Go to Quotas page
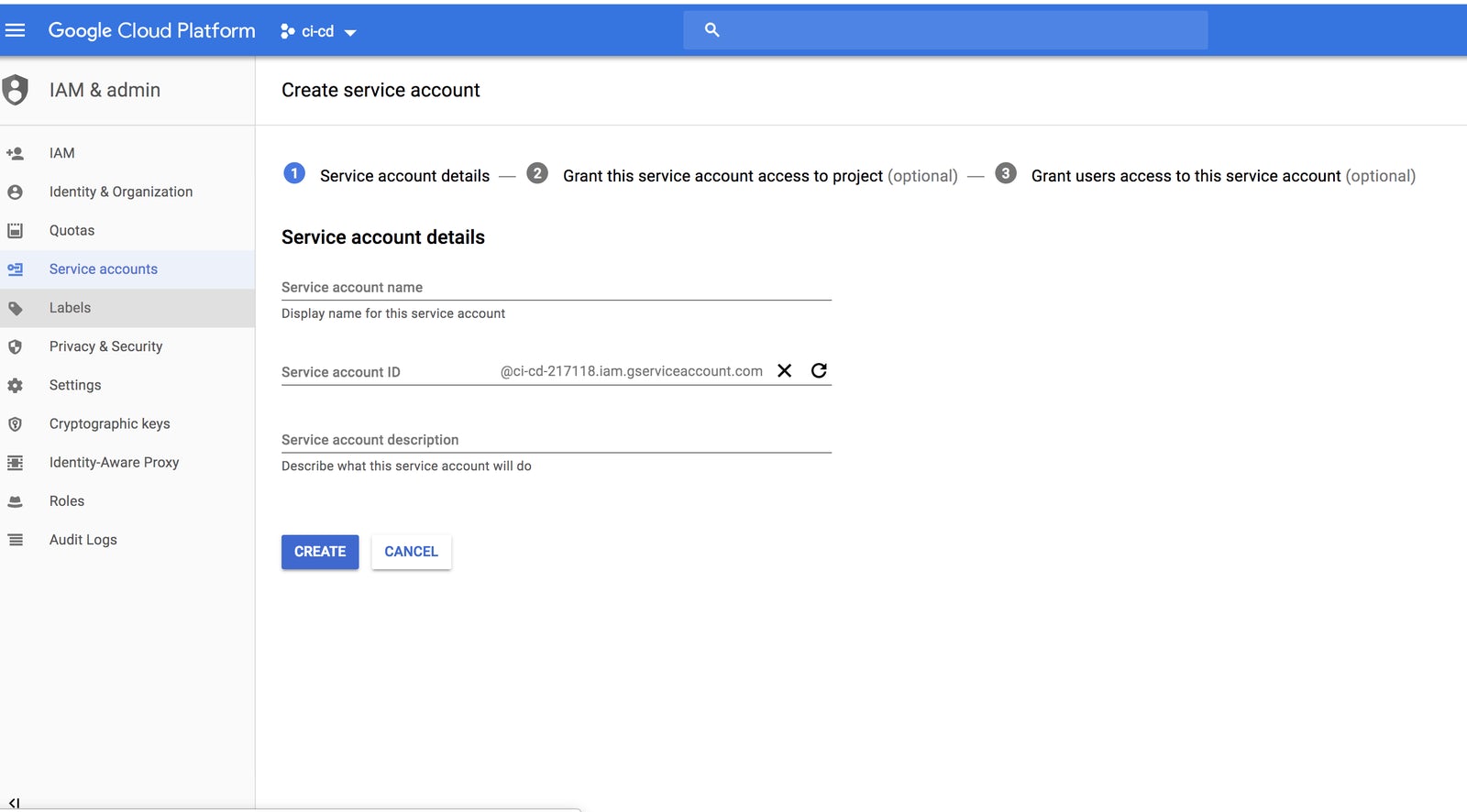This screenshot has height=812, width=1467. [x=127, y=230]
